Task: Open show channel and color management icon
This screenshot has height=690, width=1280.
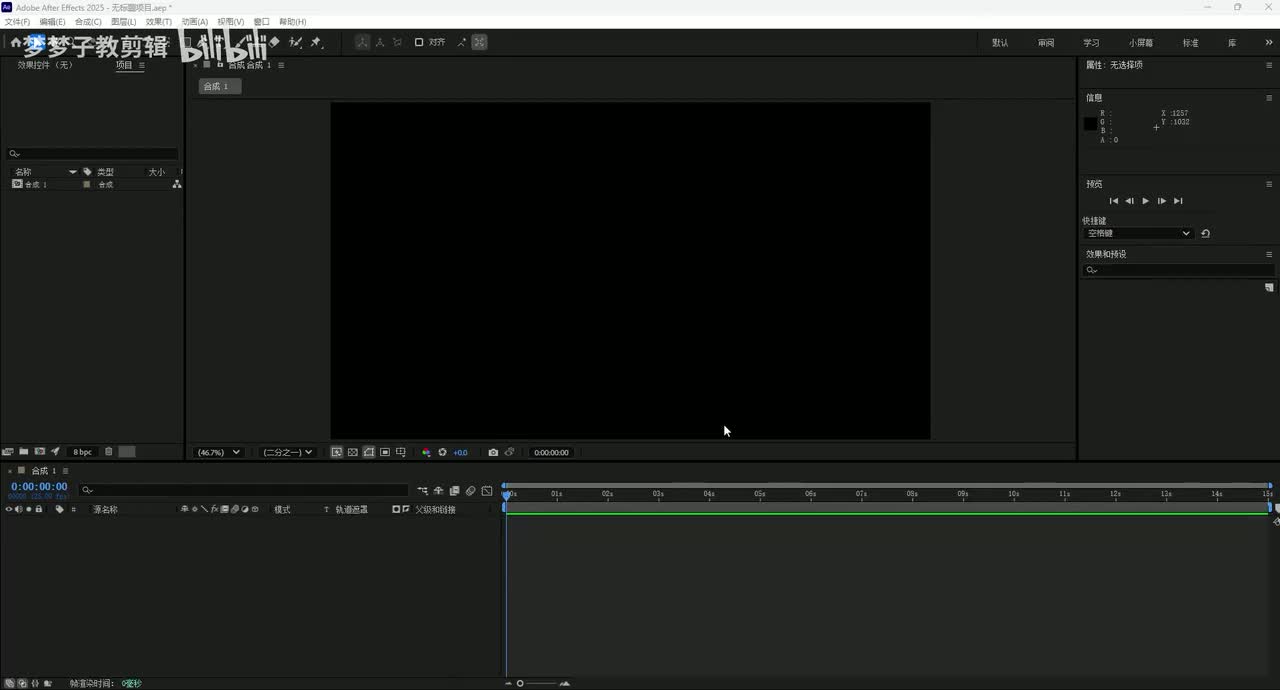Action: 426,452
